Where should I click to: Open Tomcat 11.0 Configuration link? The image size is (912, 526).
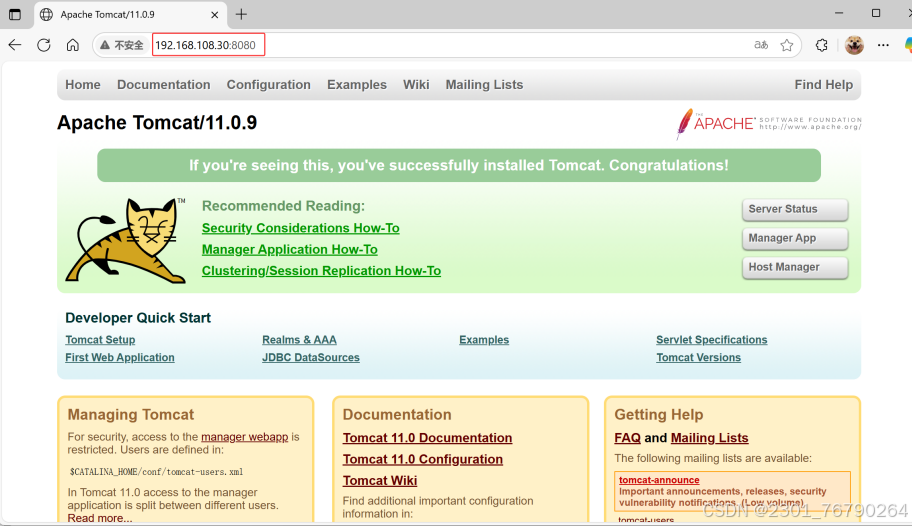pyautogui.click(x=423, y=460)
